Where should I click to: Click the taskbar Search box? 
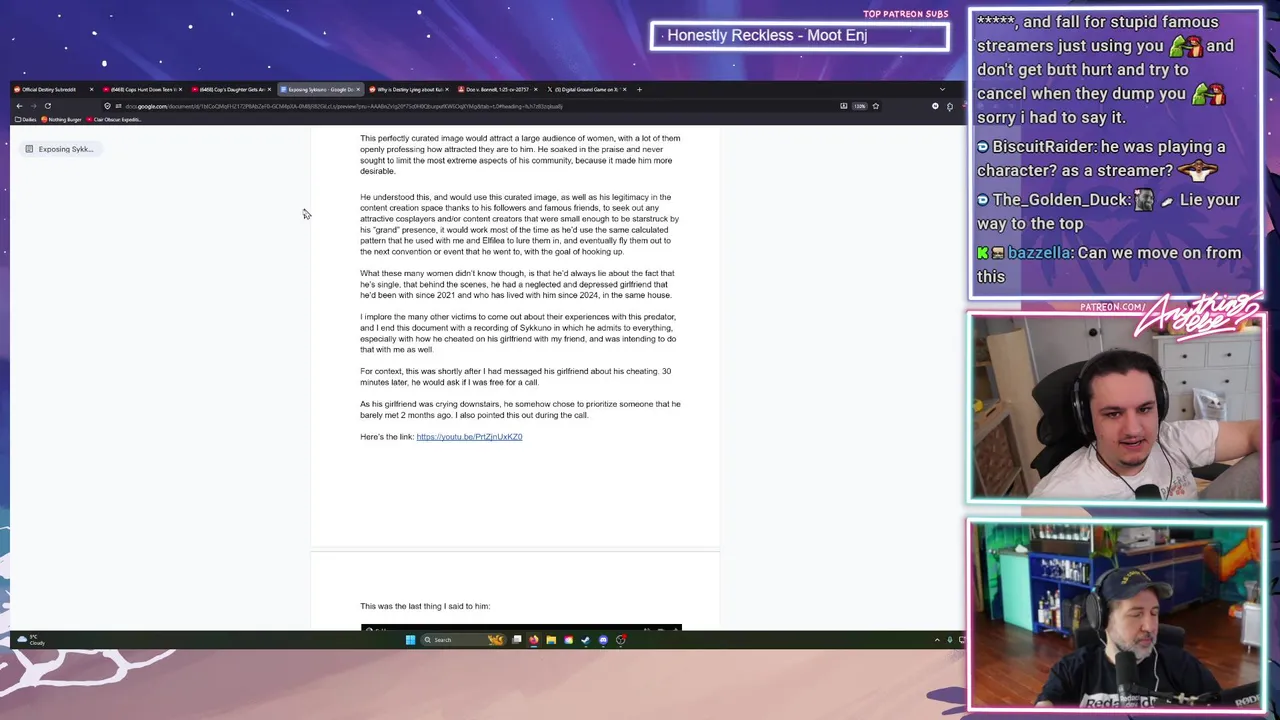click(x=464, y=640)
